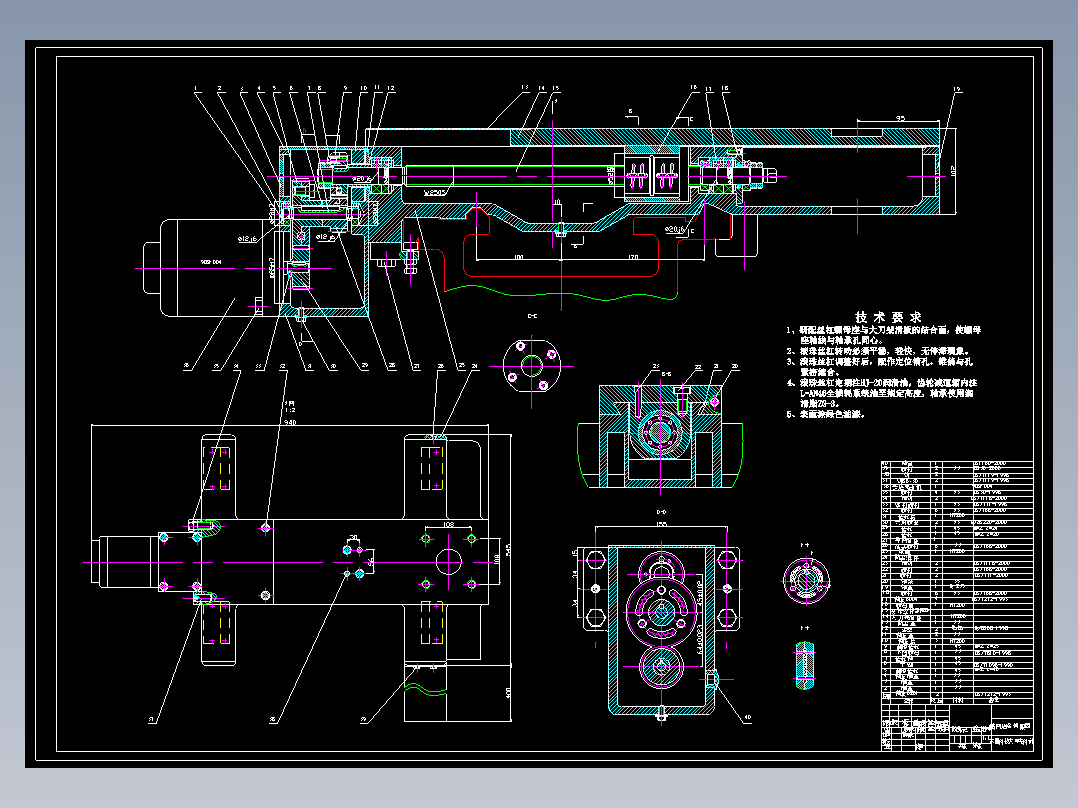
Task: Click the circular four-hole flange view
Action: click(531, 364)
